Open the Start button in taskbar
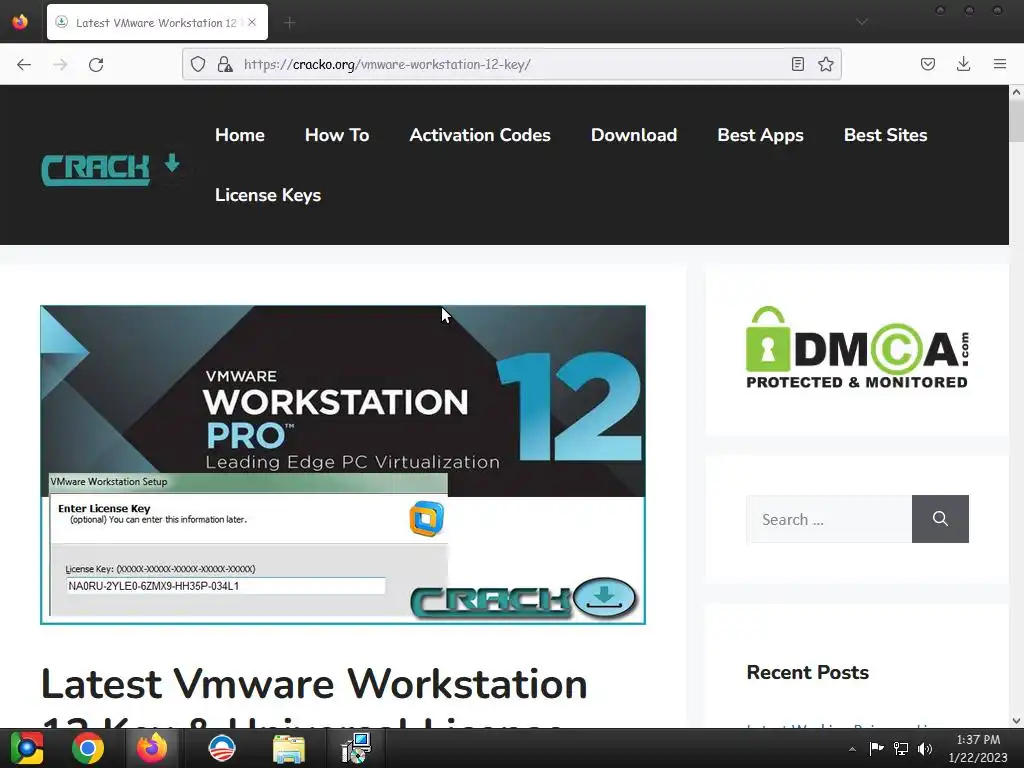The width and height of the screenshot is (1024, 768). 27,748
